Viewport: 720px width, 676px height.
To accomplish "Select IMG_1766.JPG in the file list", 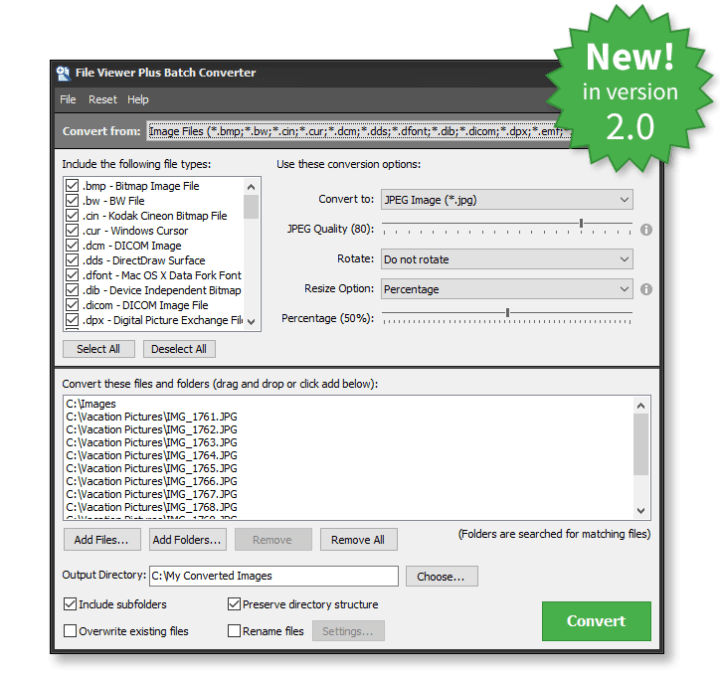I will [x=152, y=481].
